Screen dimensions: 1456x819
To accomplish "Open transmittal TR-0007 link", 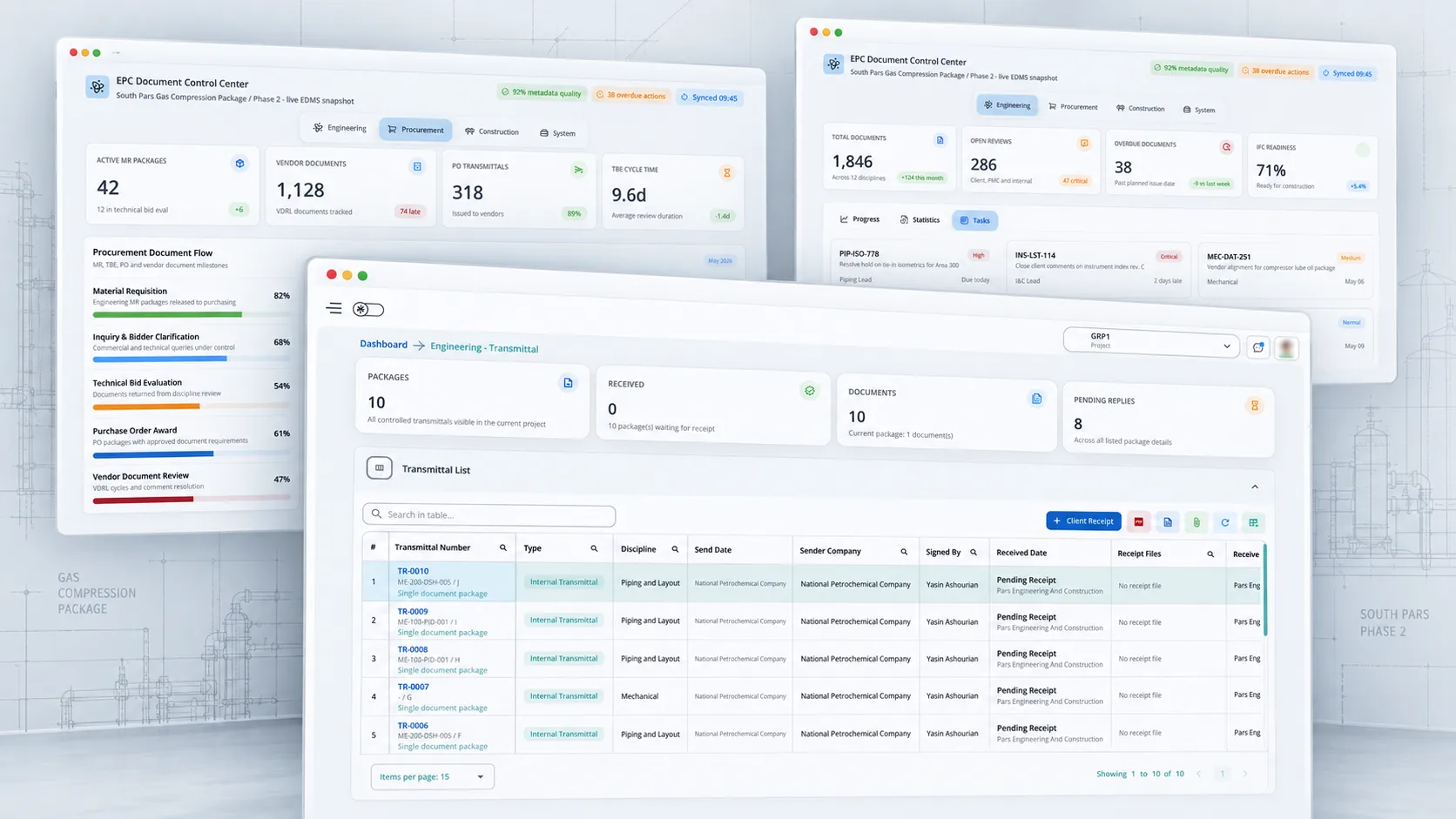I will tap(413, 687).
